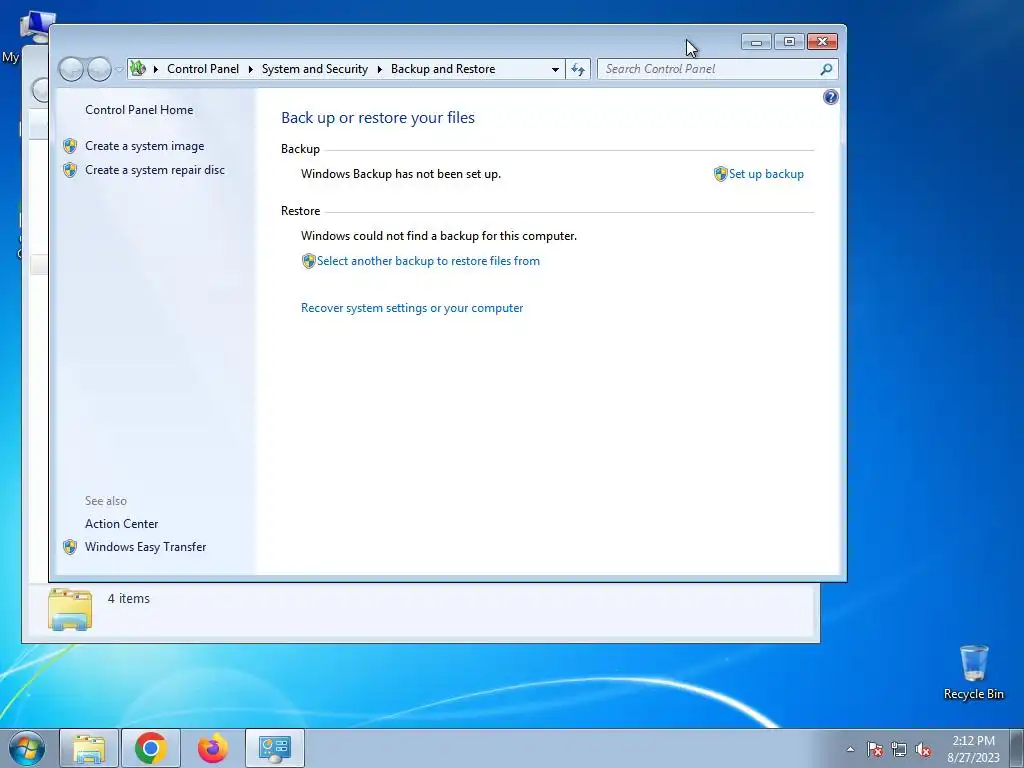This screenshot has height=768, width=1024.
Task: Open the Recycle Bin desktop icon
Action: [974, 673]
